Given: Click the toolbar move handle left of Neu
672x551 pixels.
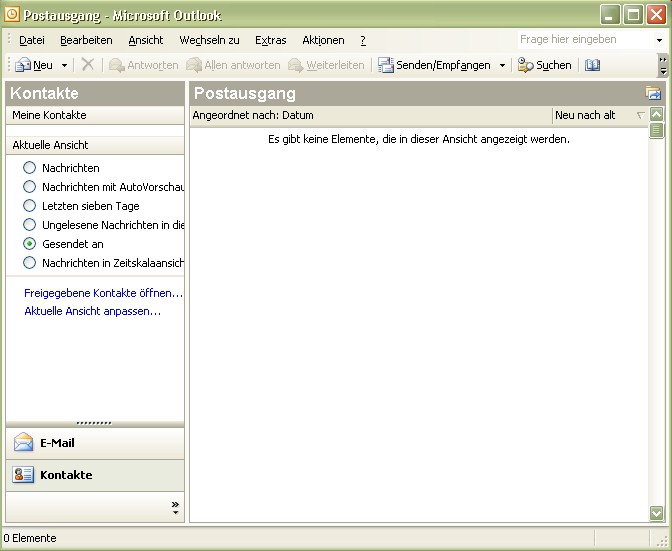Looking at the screenshot, I should click(x=9, y=65).
